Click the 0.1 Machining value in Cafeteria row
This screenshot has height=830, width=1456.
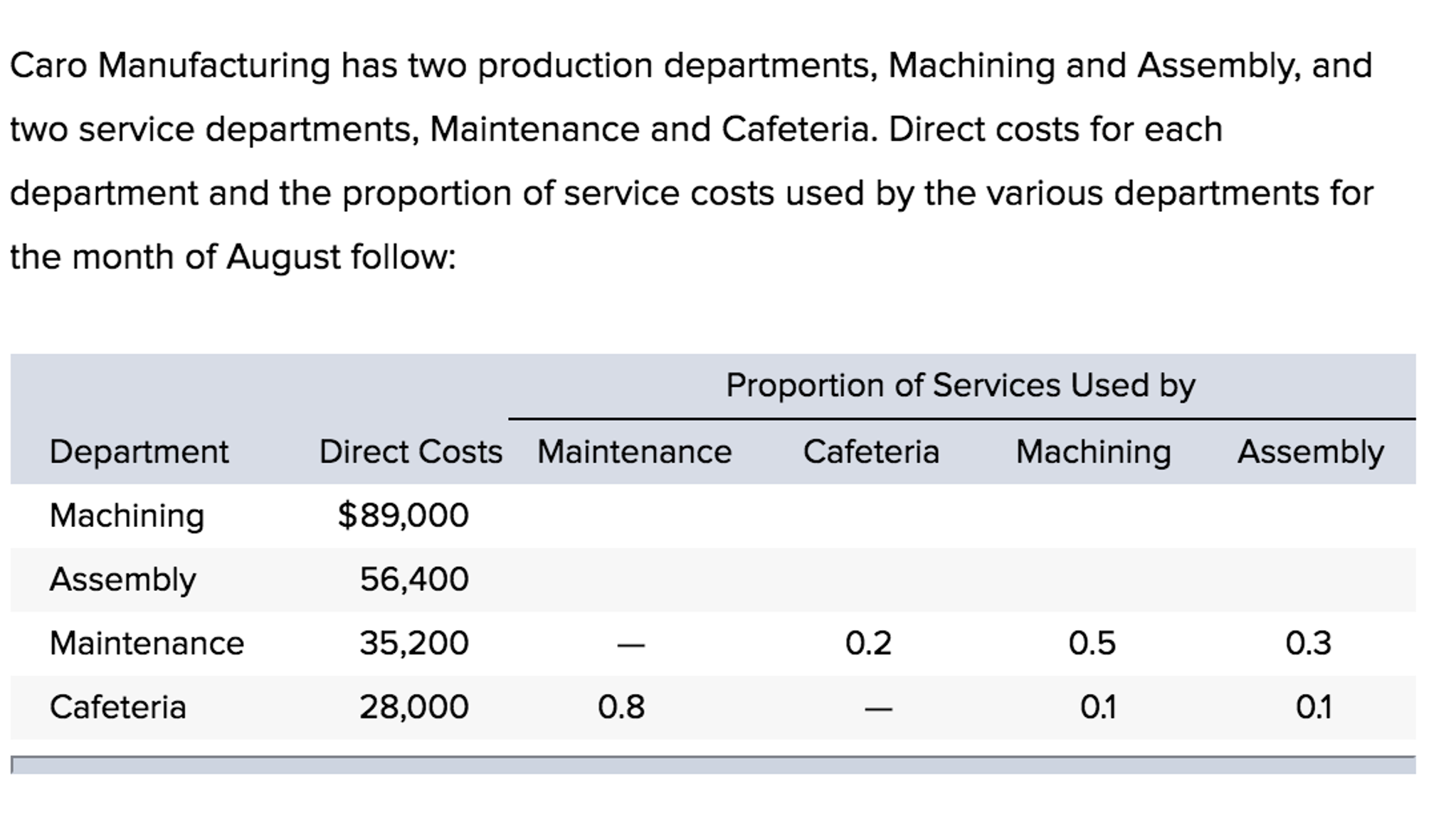point(1098,708)
